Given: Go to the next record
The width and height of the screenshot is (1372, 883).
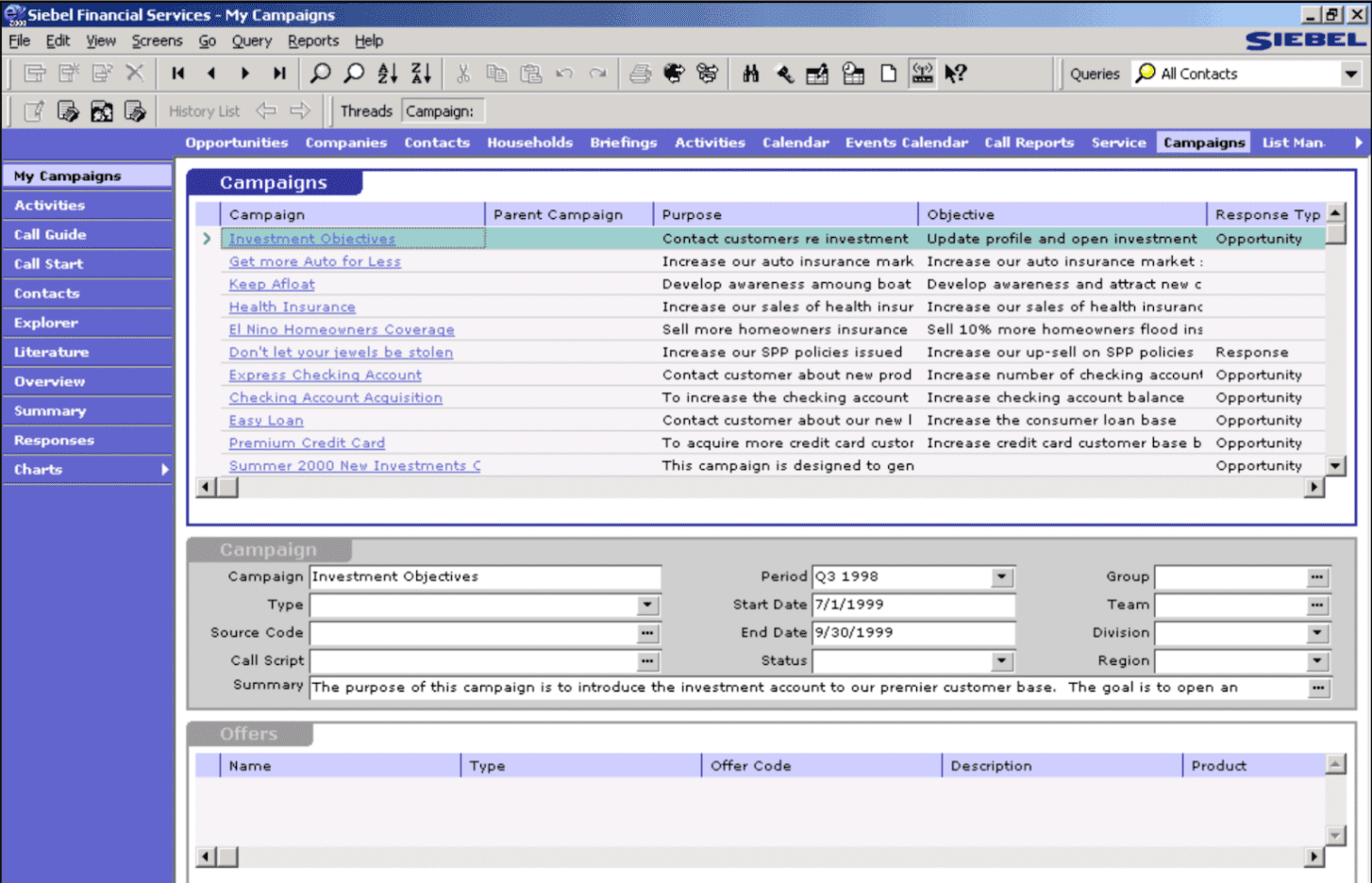Looking at the screenshot, I should coord(245,74).
